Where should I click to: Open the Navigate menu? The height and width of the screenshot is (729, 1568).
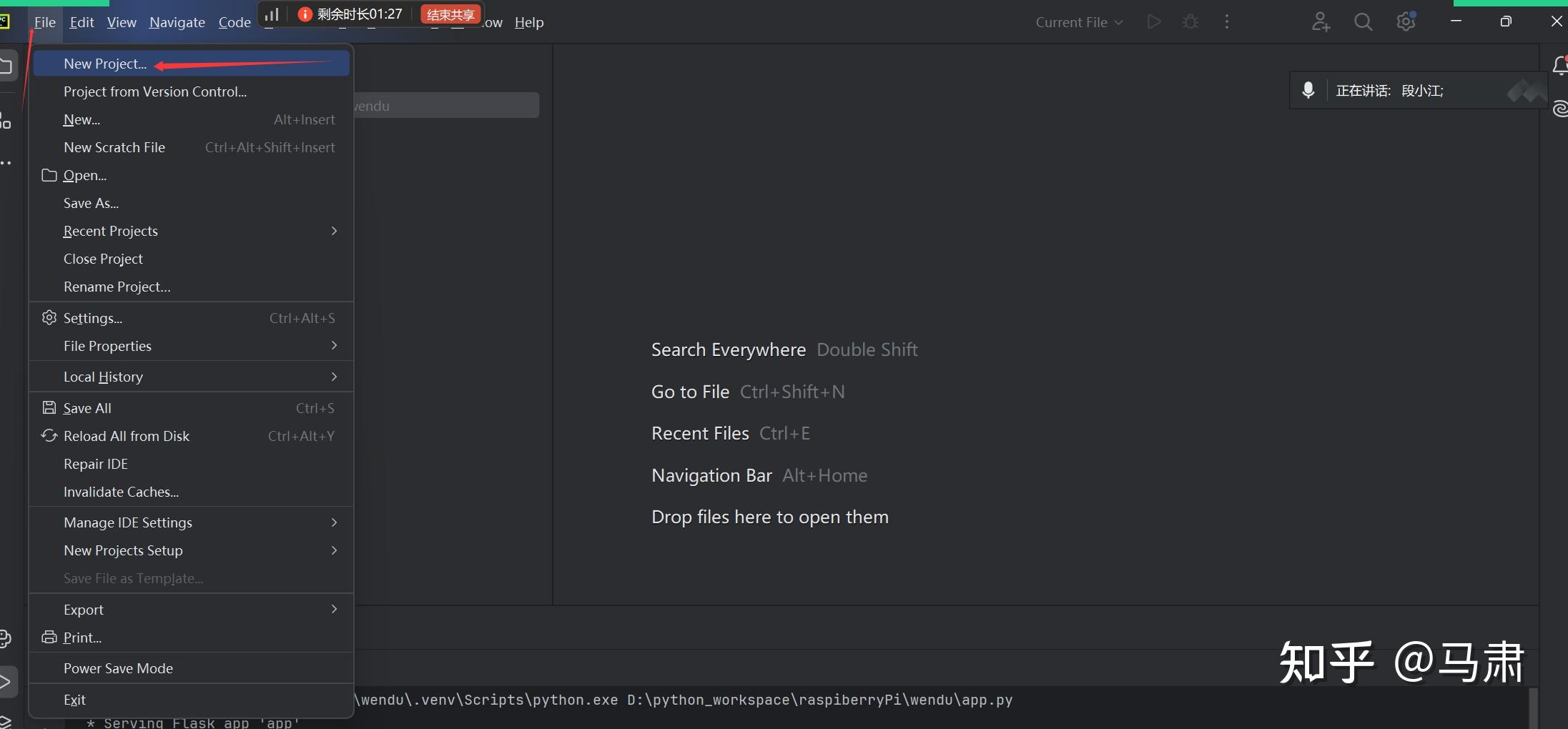[x=177, y=22]
